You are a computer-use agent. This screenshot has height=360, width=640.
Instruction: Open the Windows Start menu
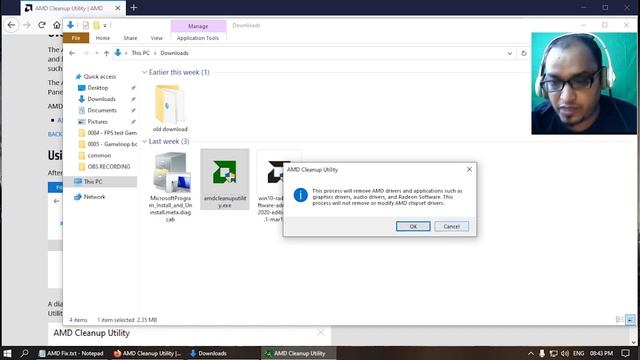coord(7,353)
